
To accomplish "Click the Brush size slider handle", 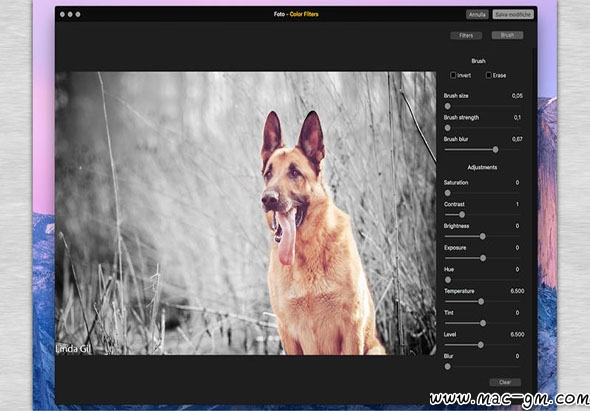I will click(x=447, y=106).
